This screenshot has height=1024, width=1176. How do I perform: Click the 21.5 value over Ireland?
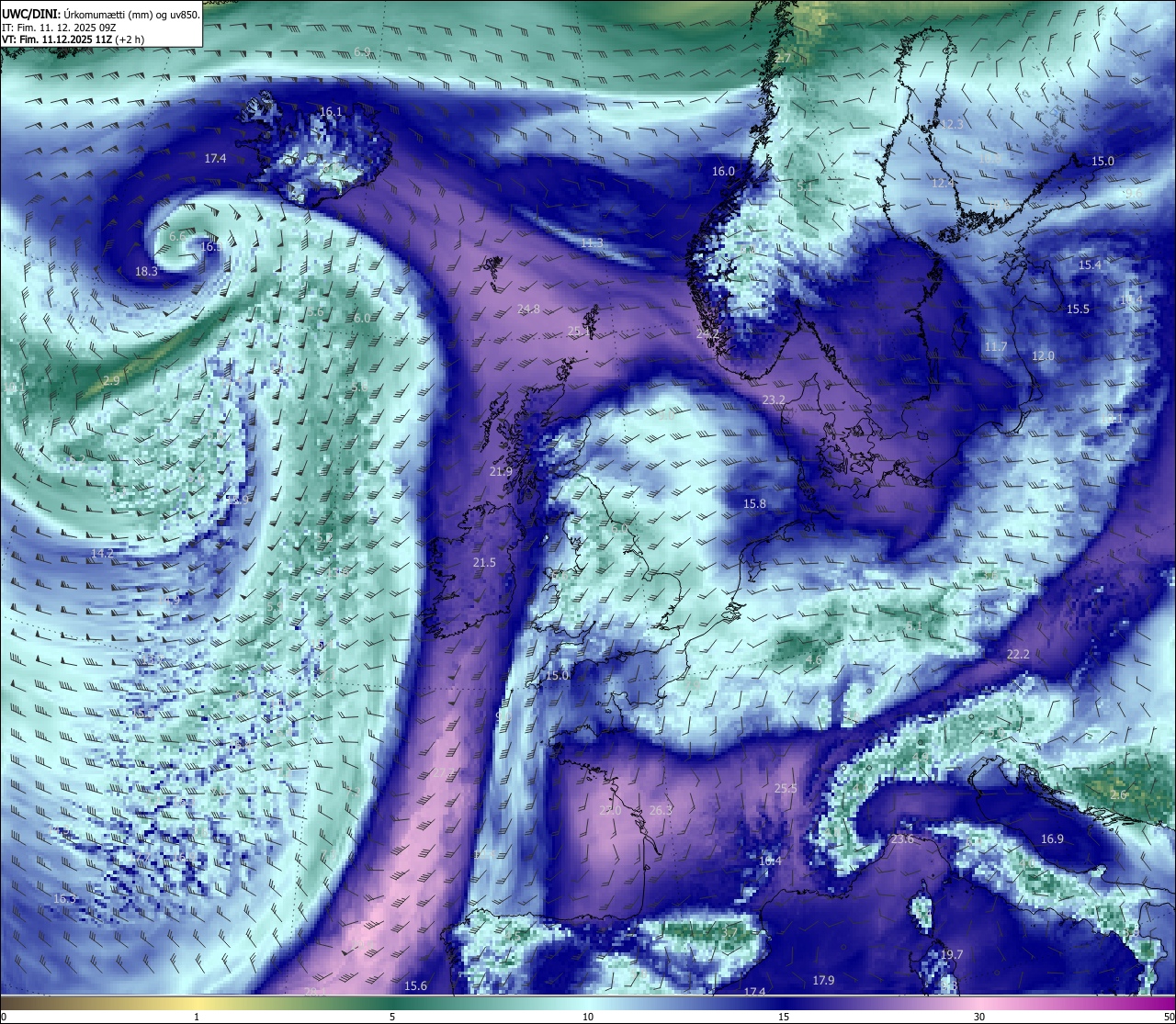point(484,563)
